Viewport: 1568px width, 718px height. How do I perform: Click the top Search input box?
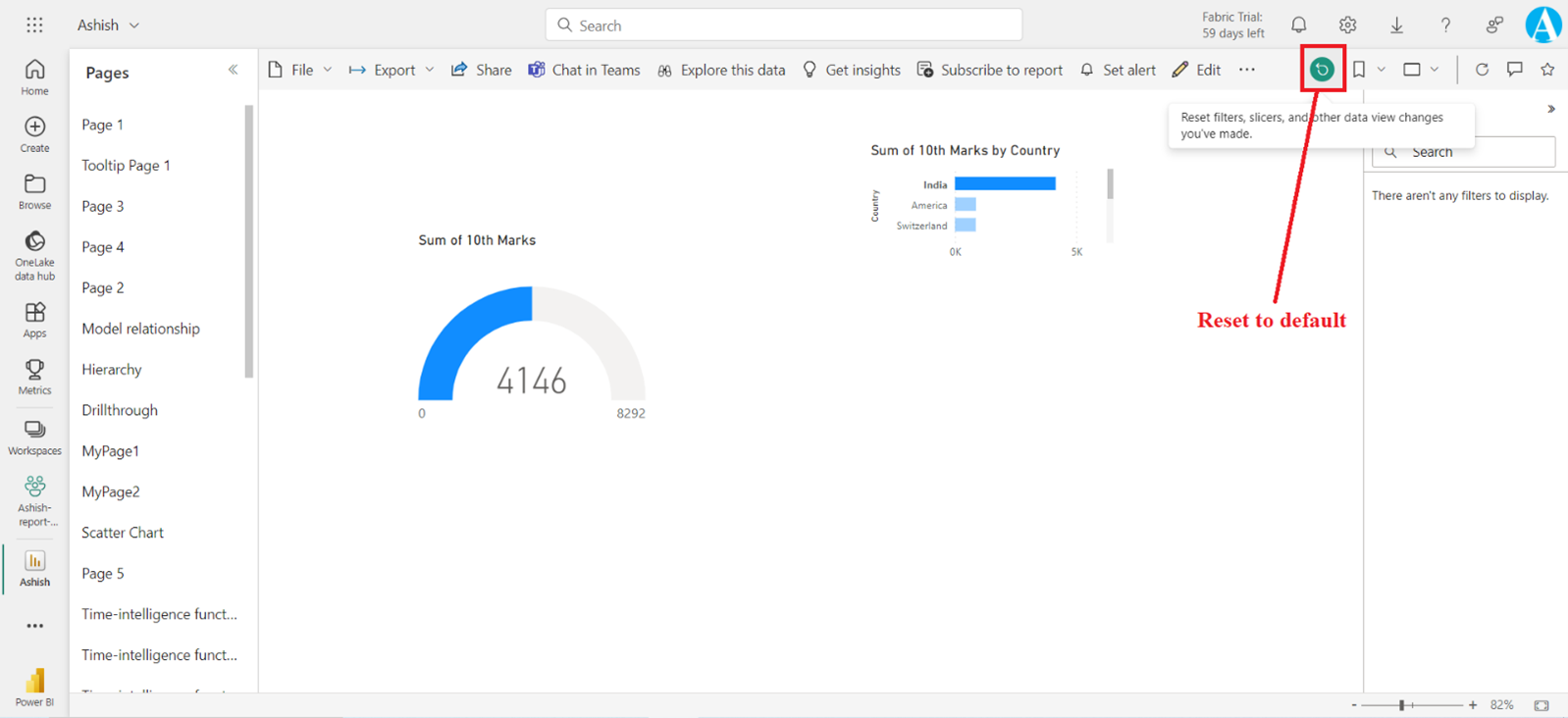(783, 26)
